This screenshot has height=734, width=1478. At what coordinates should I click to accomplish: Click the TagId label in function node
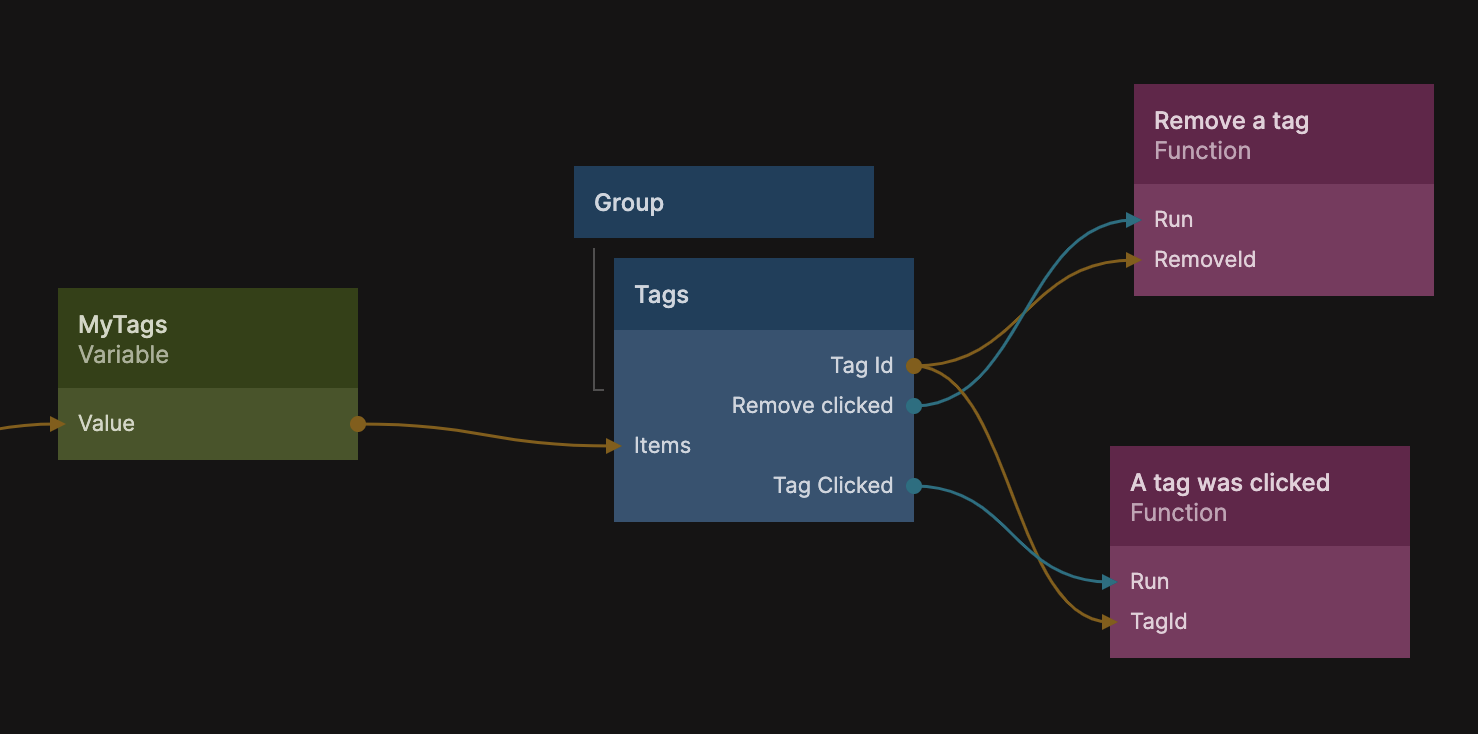(1158, 622)
